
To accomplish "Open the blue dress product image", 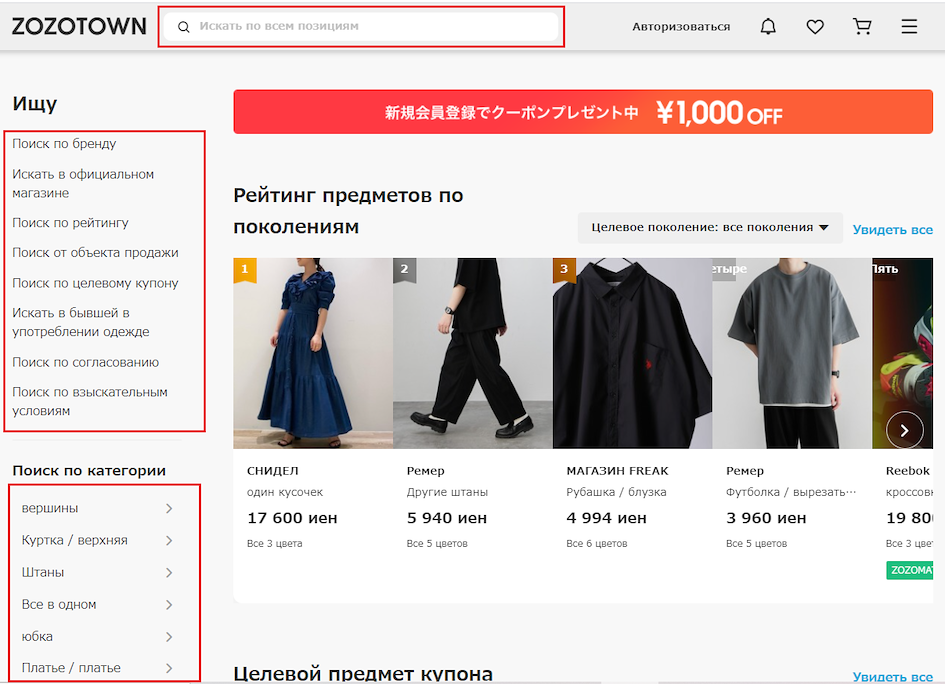I will pyautogui.click(x=313, y=353).
